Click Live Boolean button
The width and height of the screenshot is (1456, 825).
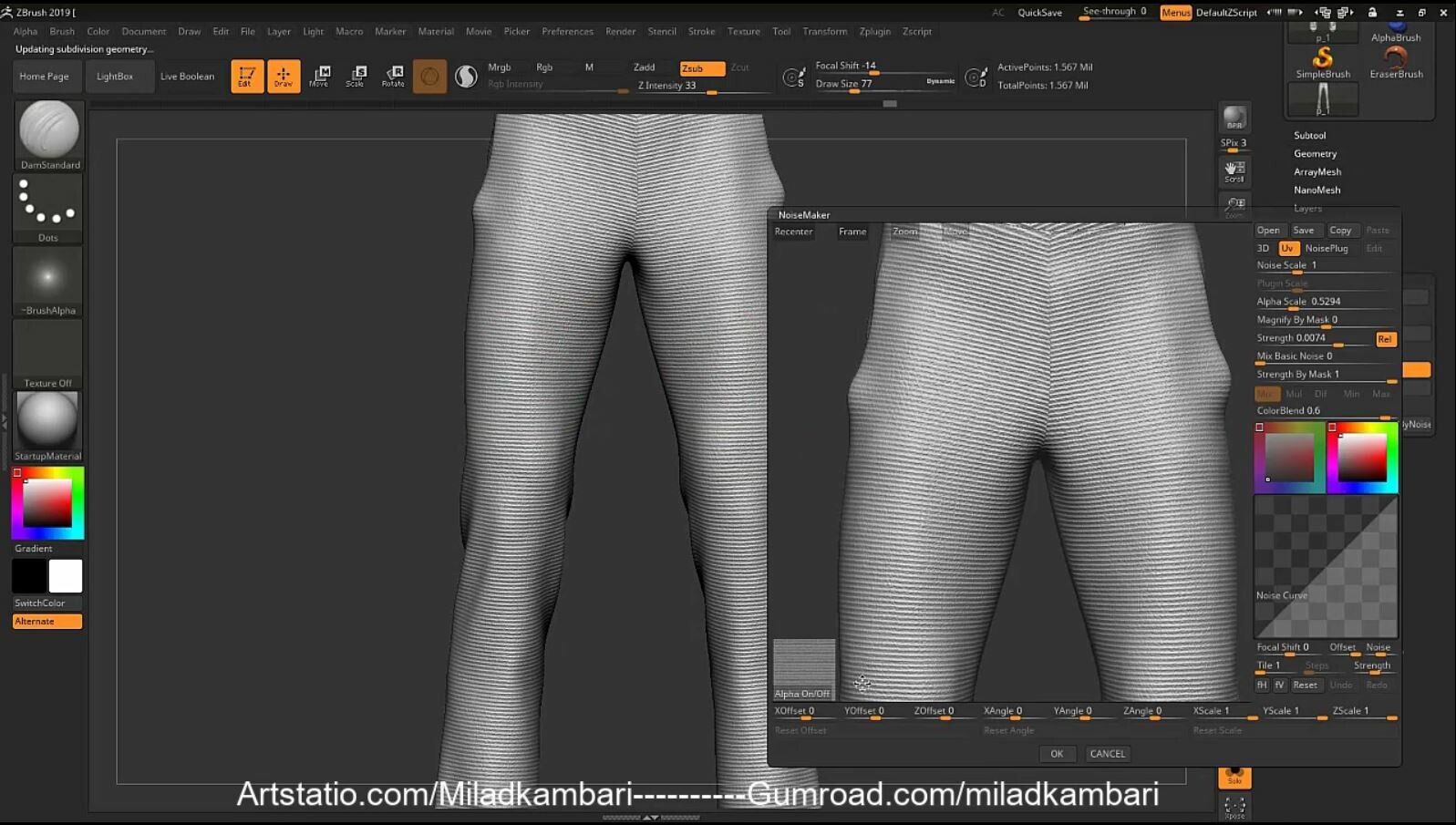pyautogui.click(x=187, y=77)
